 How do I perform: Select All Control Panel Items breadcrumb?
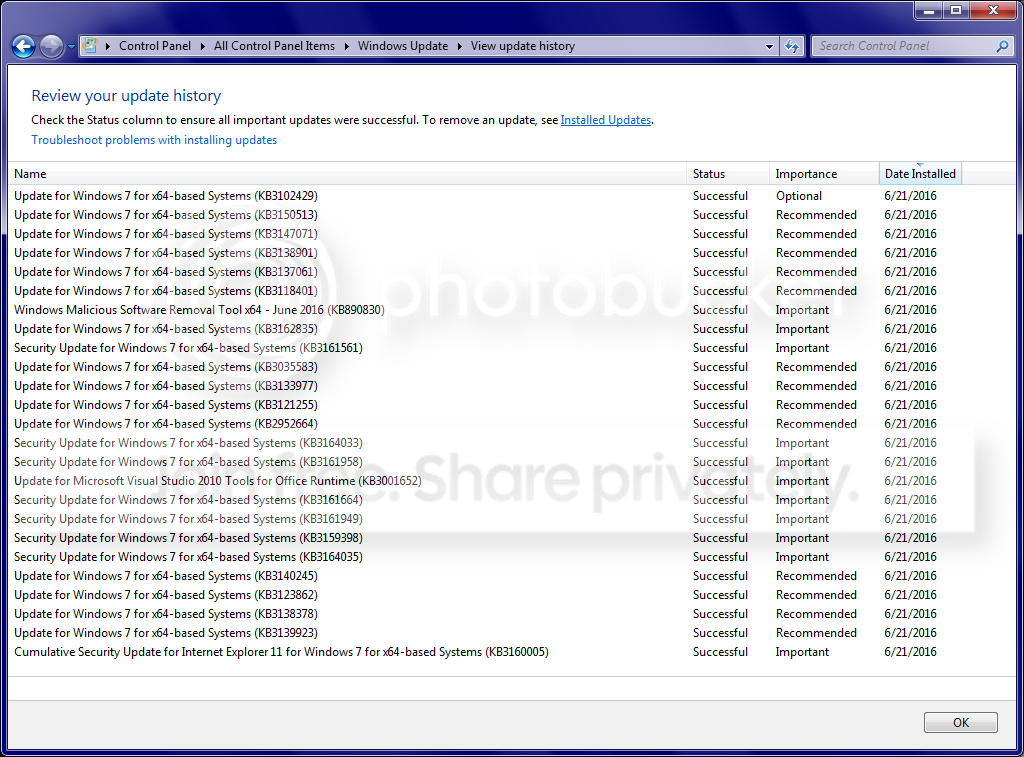pos(274,46)
